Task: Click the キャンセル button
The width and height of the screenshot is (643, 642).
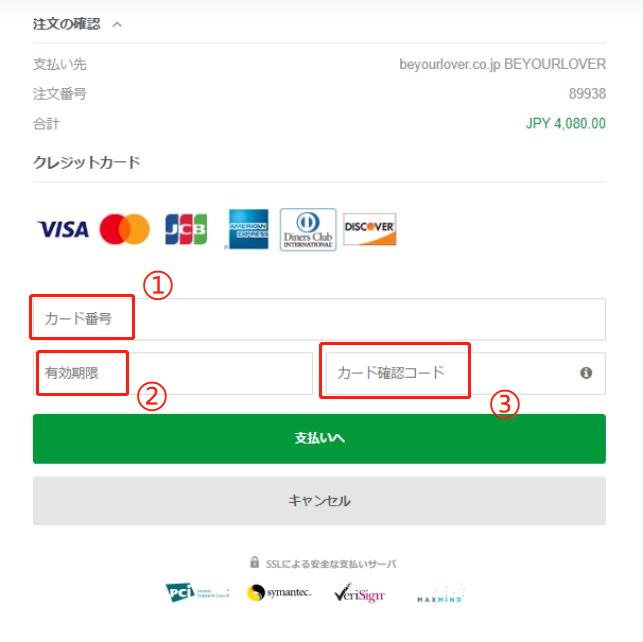Action: [319, 501]
